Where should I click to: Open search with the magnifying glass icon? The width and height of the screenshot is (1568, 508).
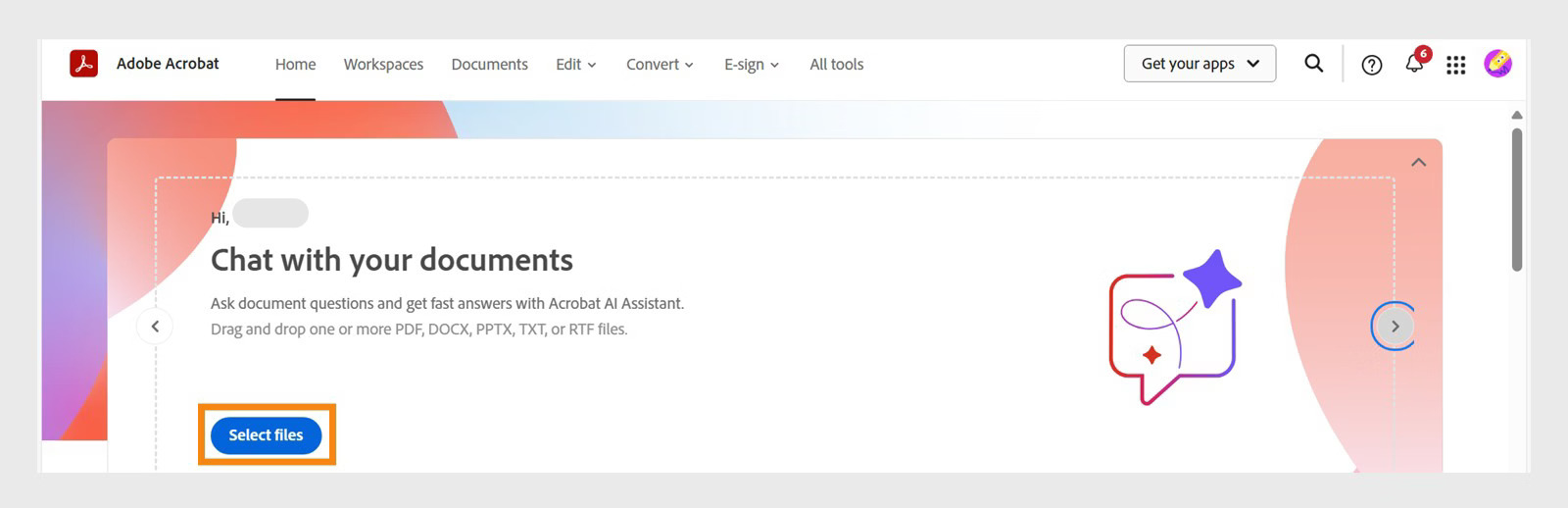pos(1313,64)
